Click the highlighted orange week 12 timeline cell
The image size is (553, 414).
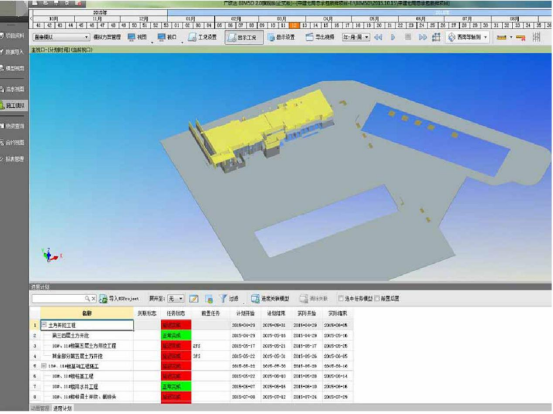294,25
